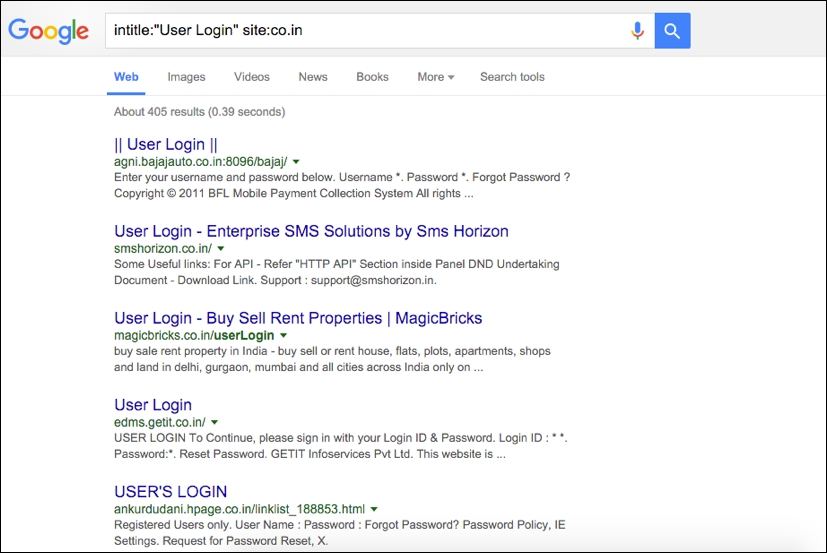Open the "USER'S LOGIN" result
Viewport: 827px width, 553px height.
(170, 492)
